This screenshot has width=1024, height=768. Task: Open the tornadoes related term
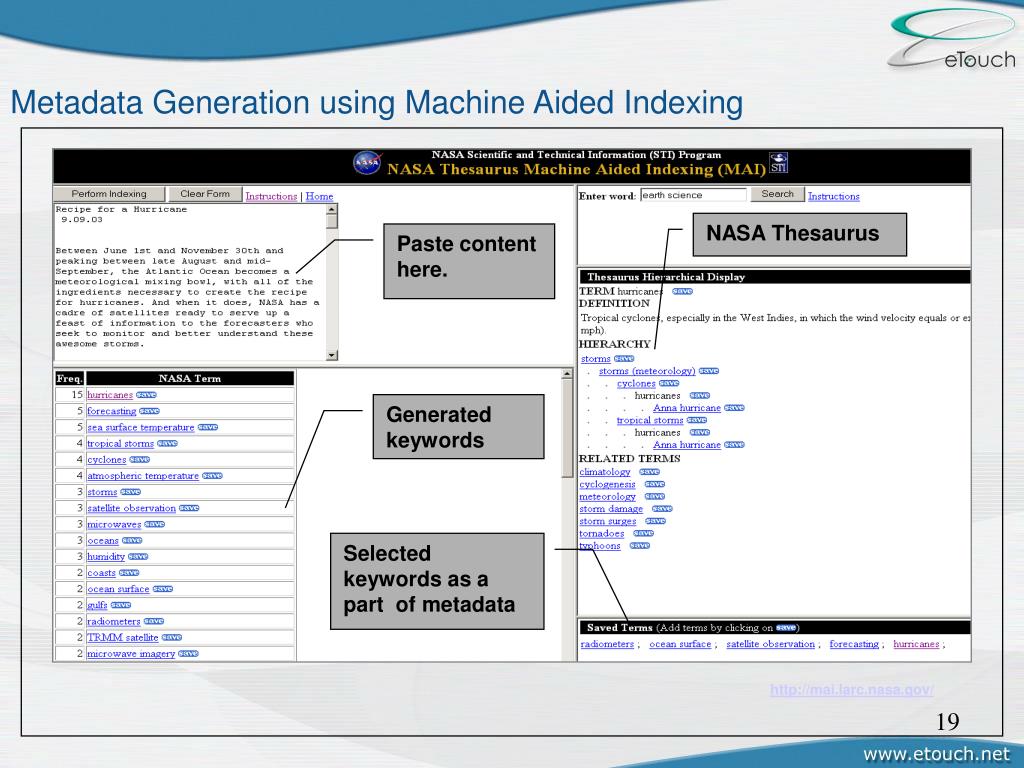tap(601, 534)
